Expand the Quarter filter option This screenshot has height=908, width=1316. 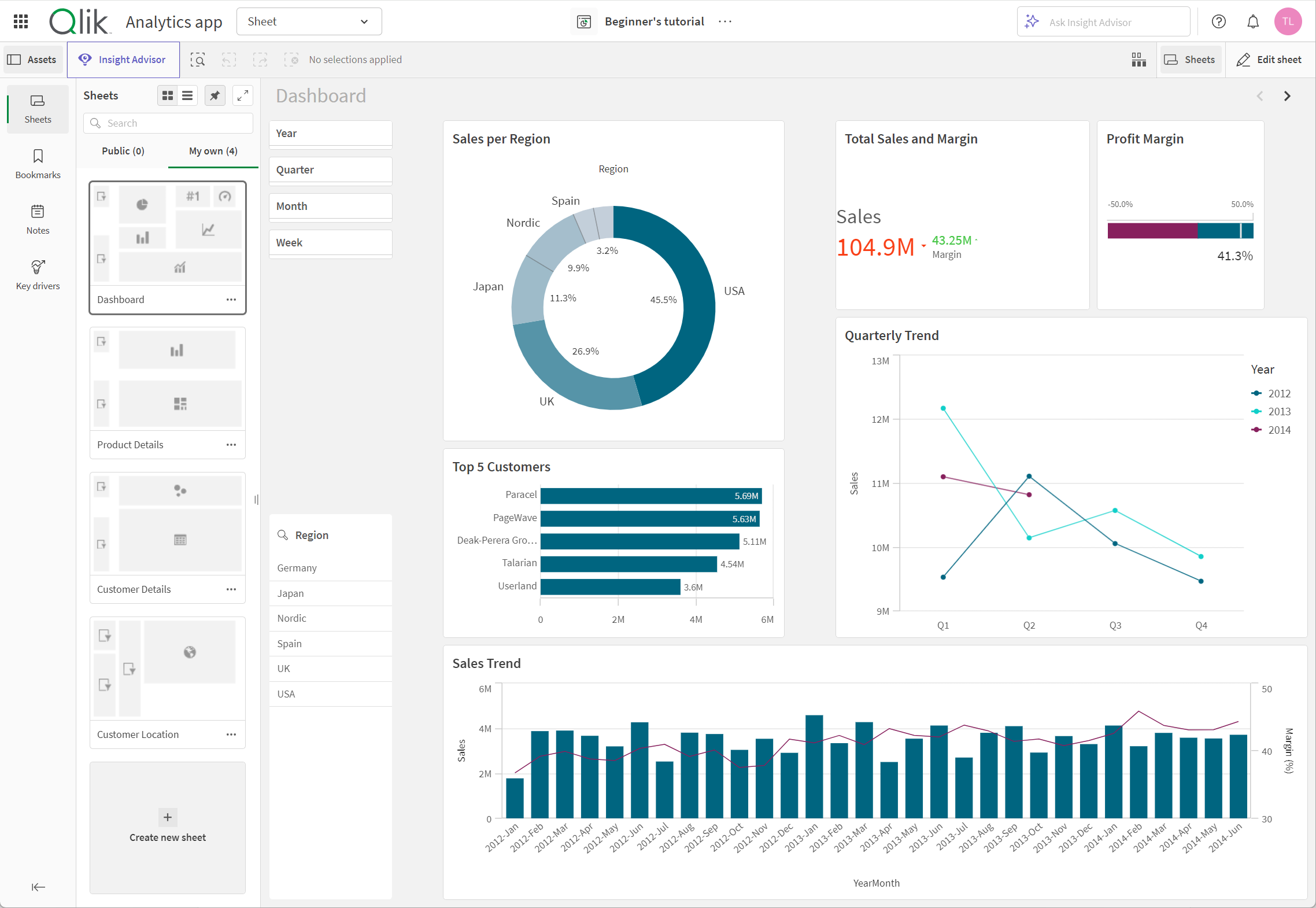point(332,169)
